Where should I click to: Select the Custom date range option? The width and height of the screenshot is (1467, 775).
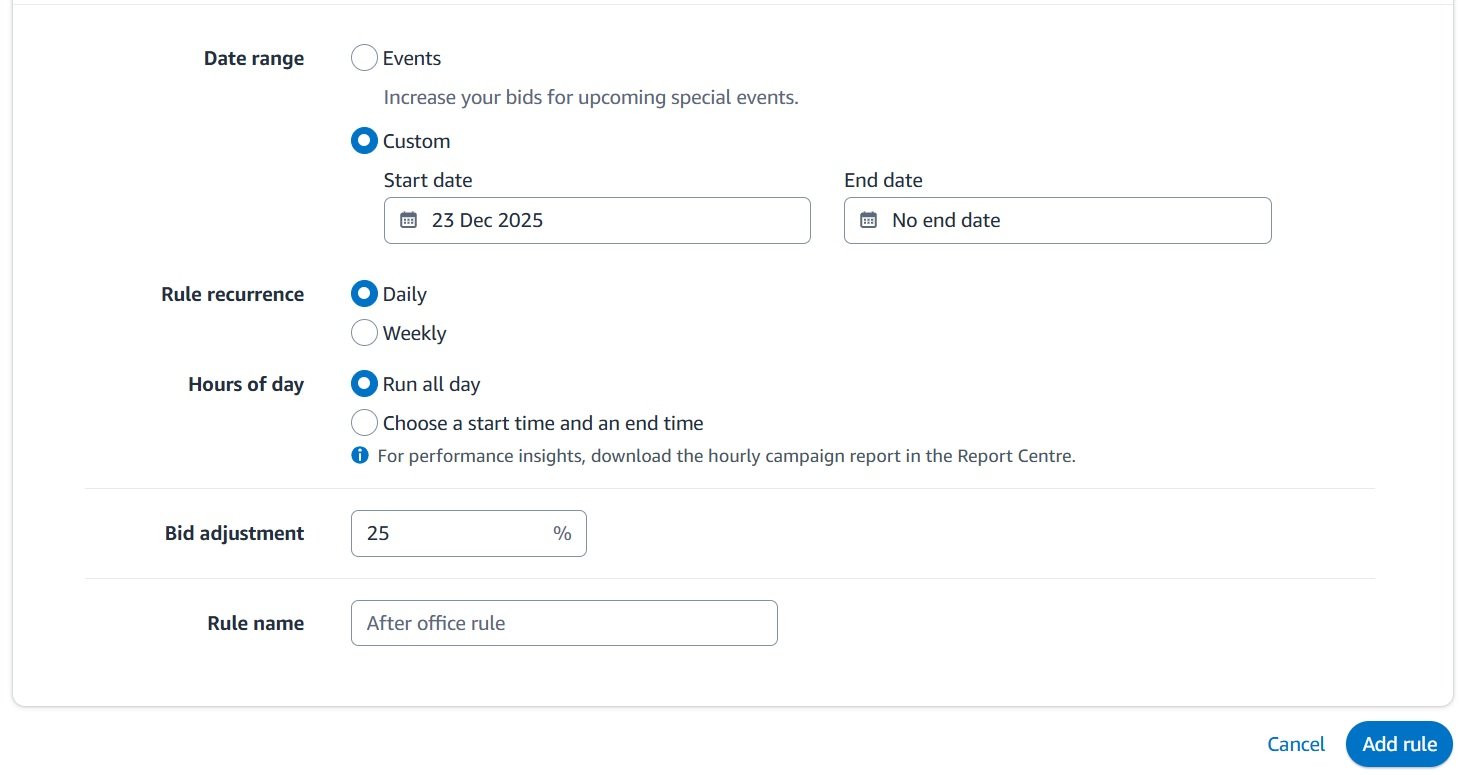tap(364, 141)
